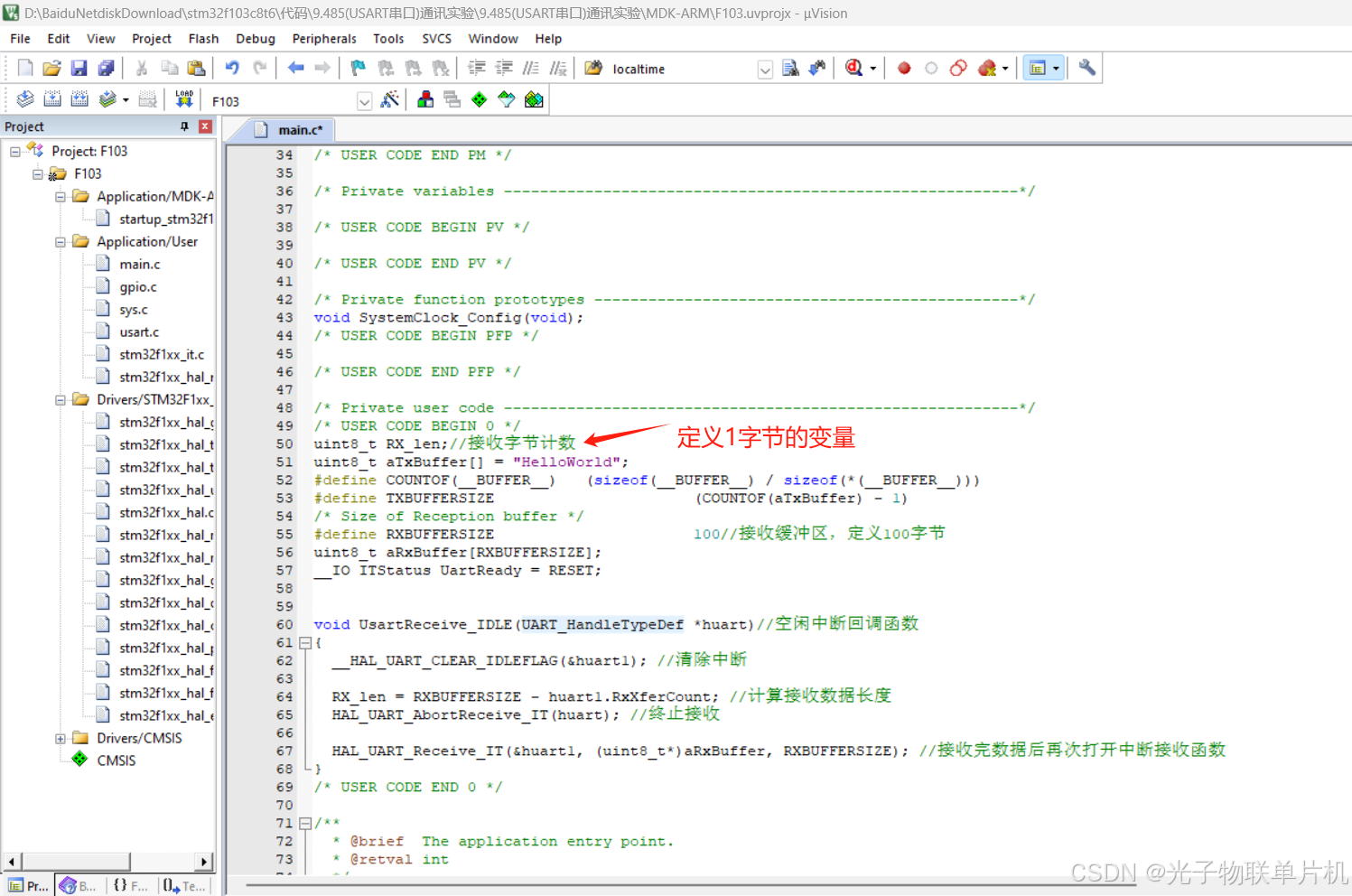The image size is (1352, 896).
Task: Open the Configuration wrench icon
Action: (1087, 69)
